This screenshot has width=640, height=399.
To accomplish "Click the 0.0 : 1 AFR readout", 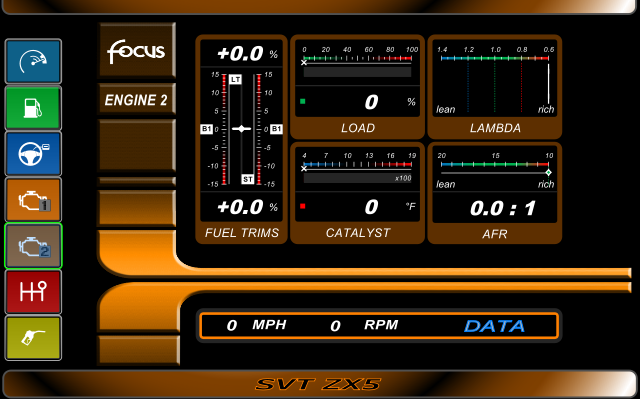I will (503, 208).
